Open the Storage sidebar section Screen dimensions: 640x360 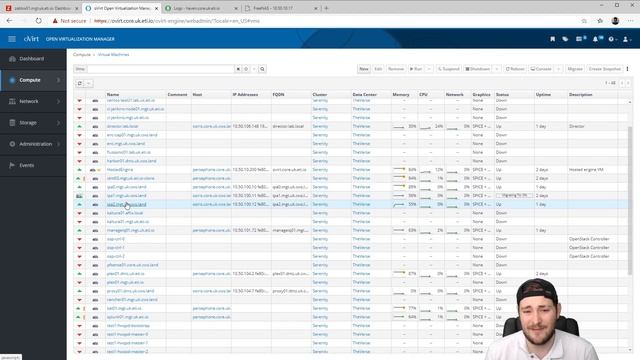click(x=33, y=122)
